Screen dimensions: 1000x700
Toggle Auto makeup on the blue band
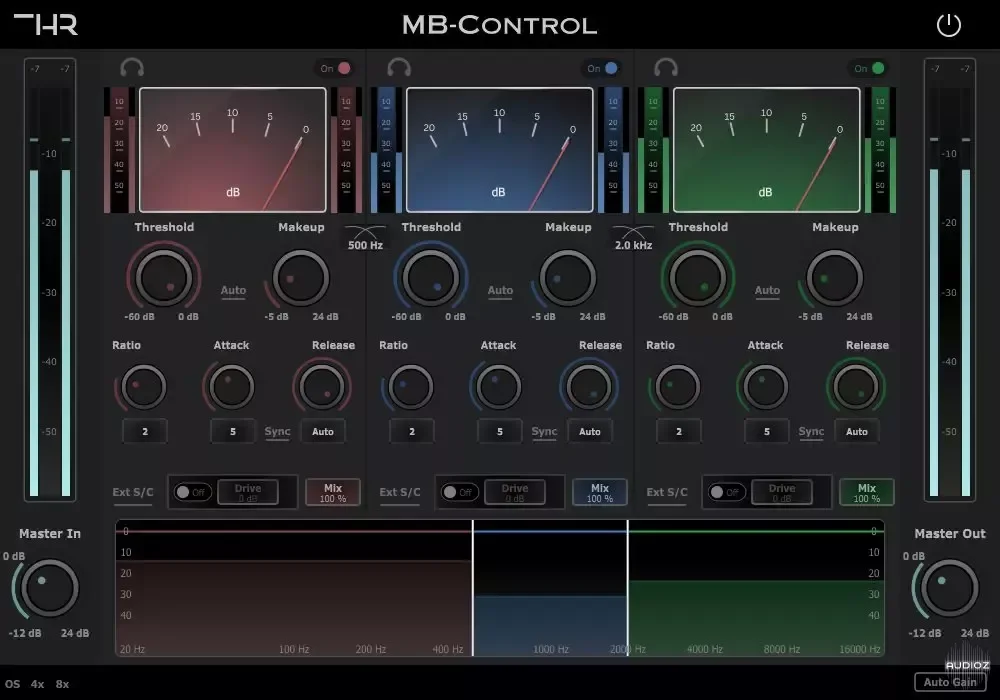pos(500,291)
